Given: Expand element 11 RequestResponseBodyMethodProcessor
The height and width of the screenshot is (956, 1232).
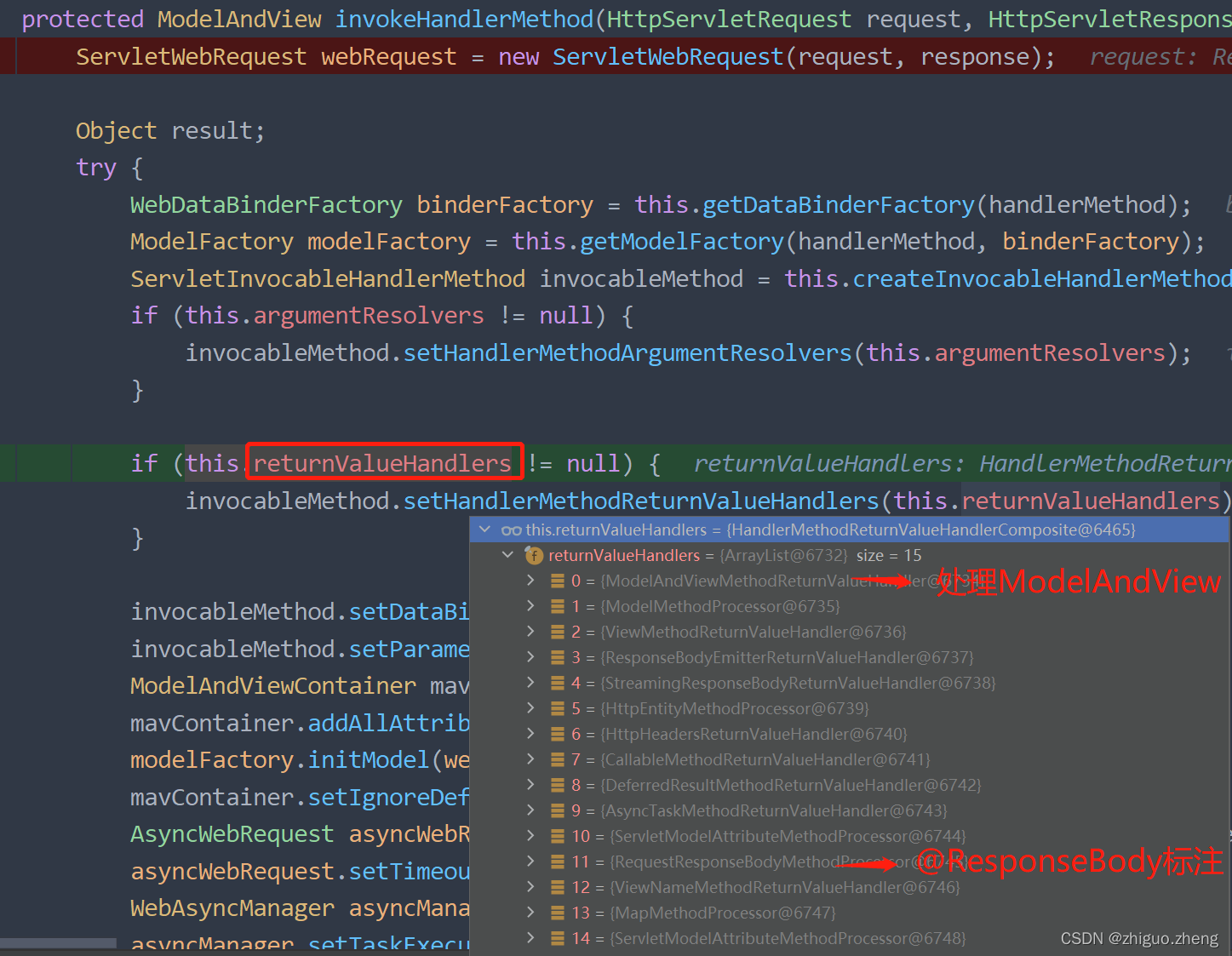Looking at the screenshot, I should (x=530, y=862).
